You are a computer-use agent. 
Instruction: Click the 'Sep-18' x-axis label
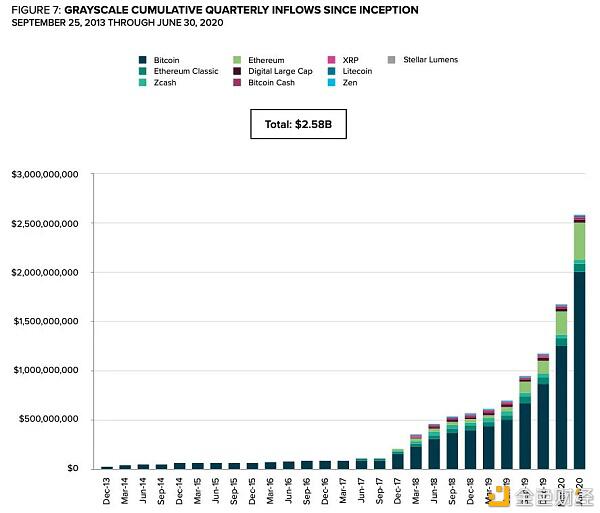pos(452,491)
